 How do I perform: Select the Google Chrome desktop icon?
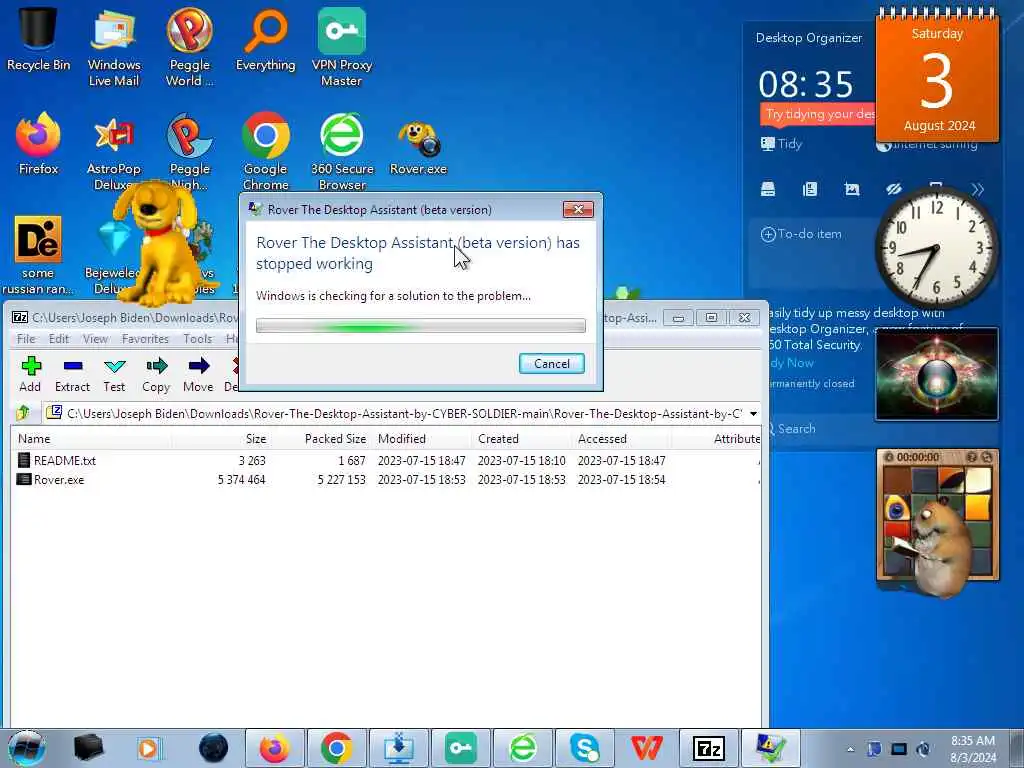pyautogui.click(x=266, y=152)
